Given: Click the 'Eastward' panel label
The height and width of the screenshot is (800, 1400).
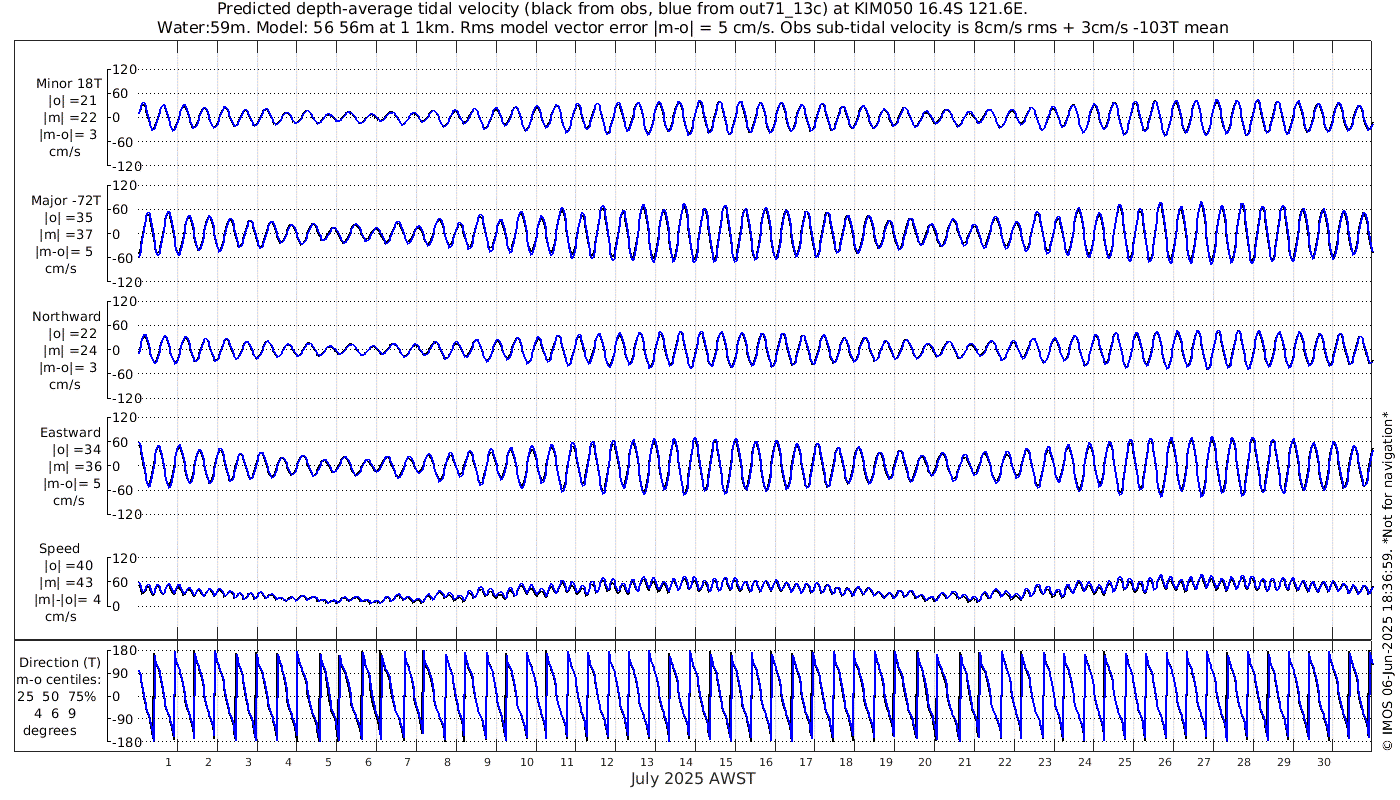Looking at the screenshot, I should coord(70,433).
